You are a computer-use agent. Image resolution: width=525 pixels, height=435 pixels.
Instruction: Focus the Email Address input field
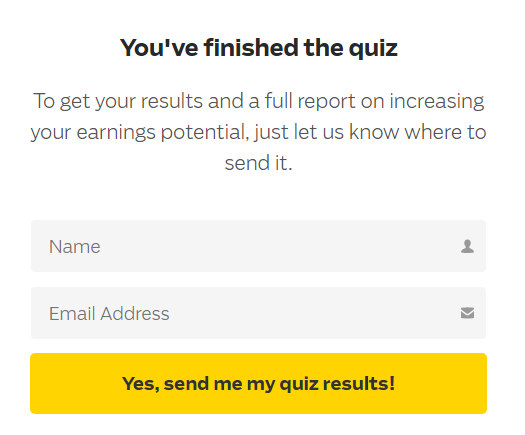point(258,313)
